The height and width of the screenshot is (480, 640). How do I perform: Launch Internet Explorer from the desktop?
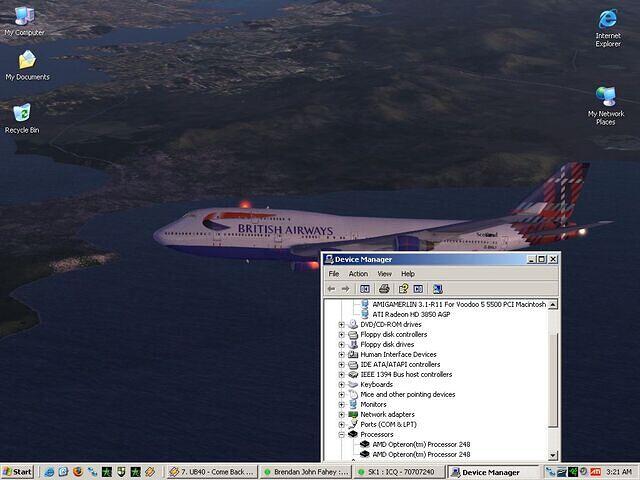(x=607, y=20)
